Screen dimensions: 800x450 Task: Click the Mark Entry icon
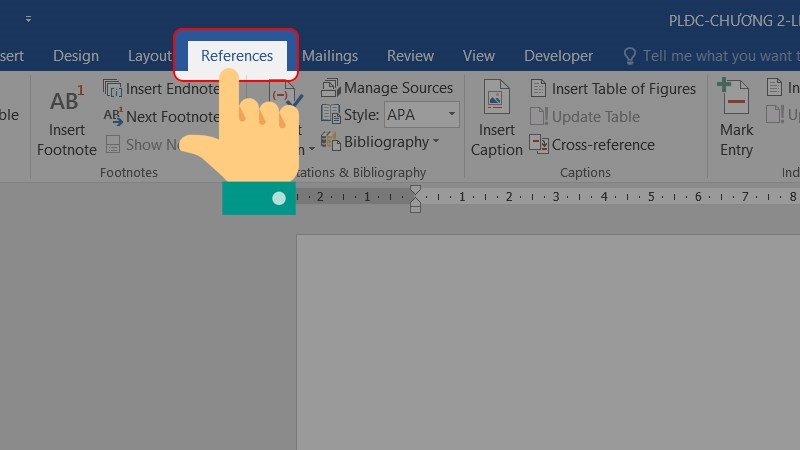735,100
